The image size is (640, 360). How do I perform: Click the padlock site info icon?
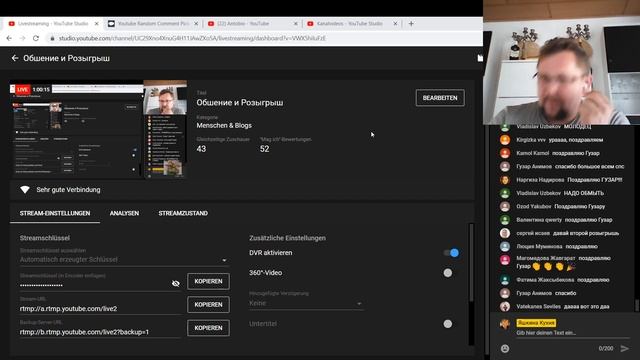[52, 38]
